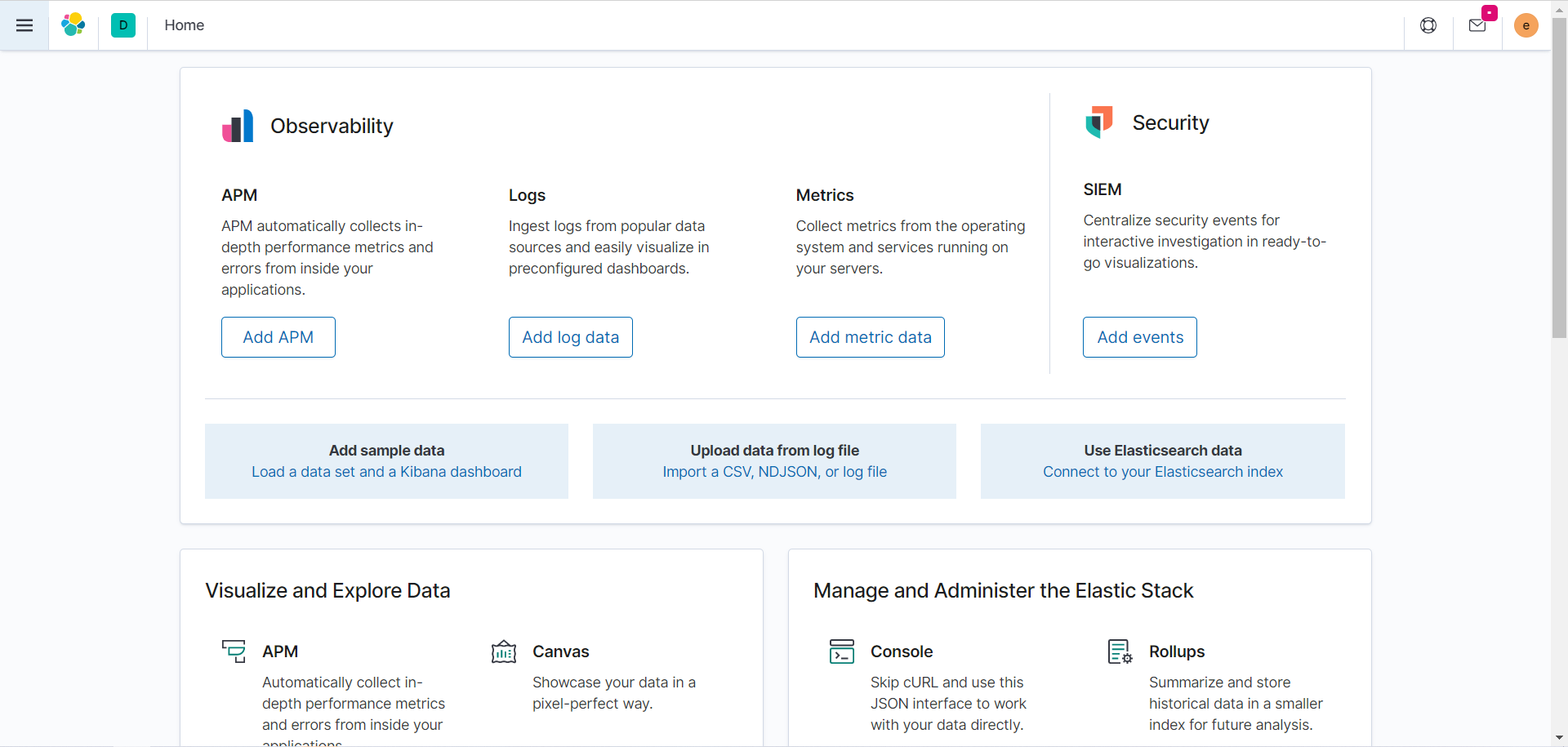Click the Canvas easel icon
The height and width of the screenshot is (747, 1568).
coord(504,651)
